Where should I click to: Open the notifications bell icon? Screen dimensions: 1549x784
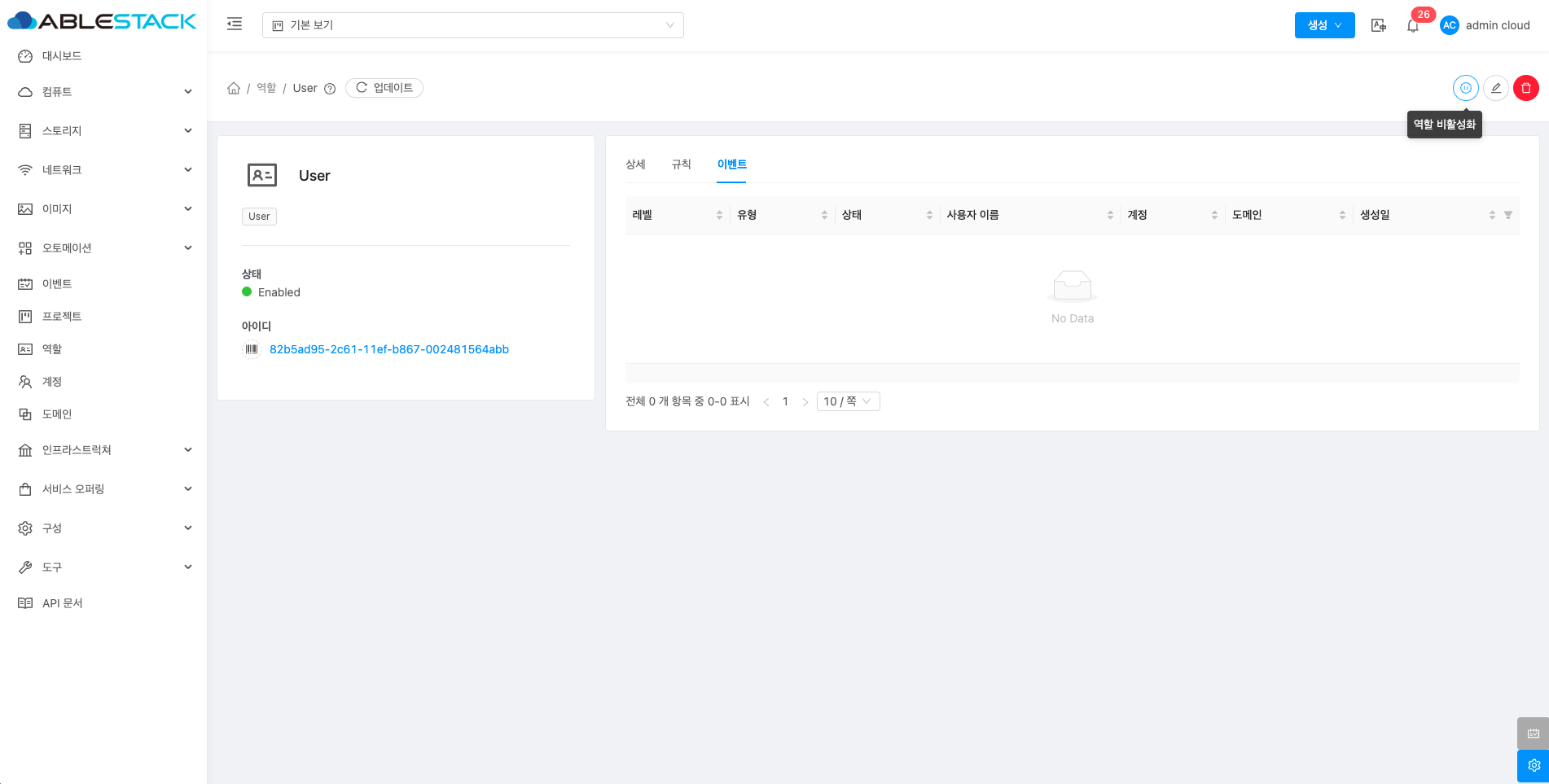coord(1412,26)
